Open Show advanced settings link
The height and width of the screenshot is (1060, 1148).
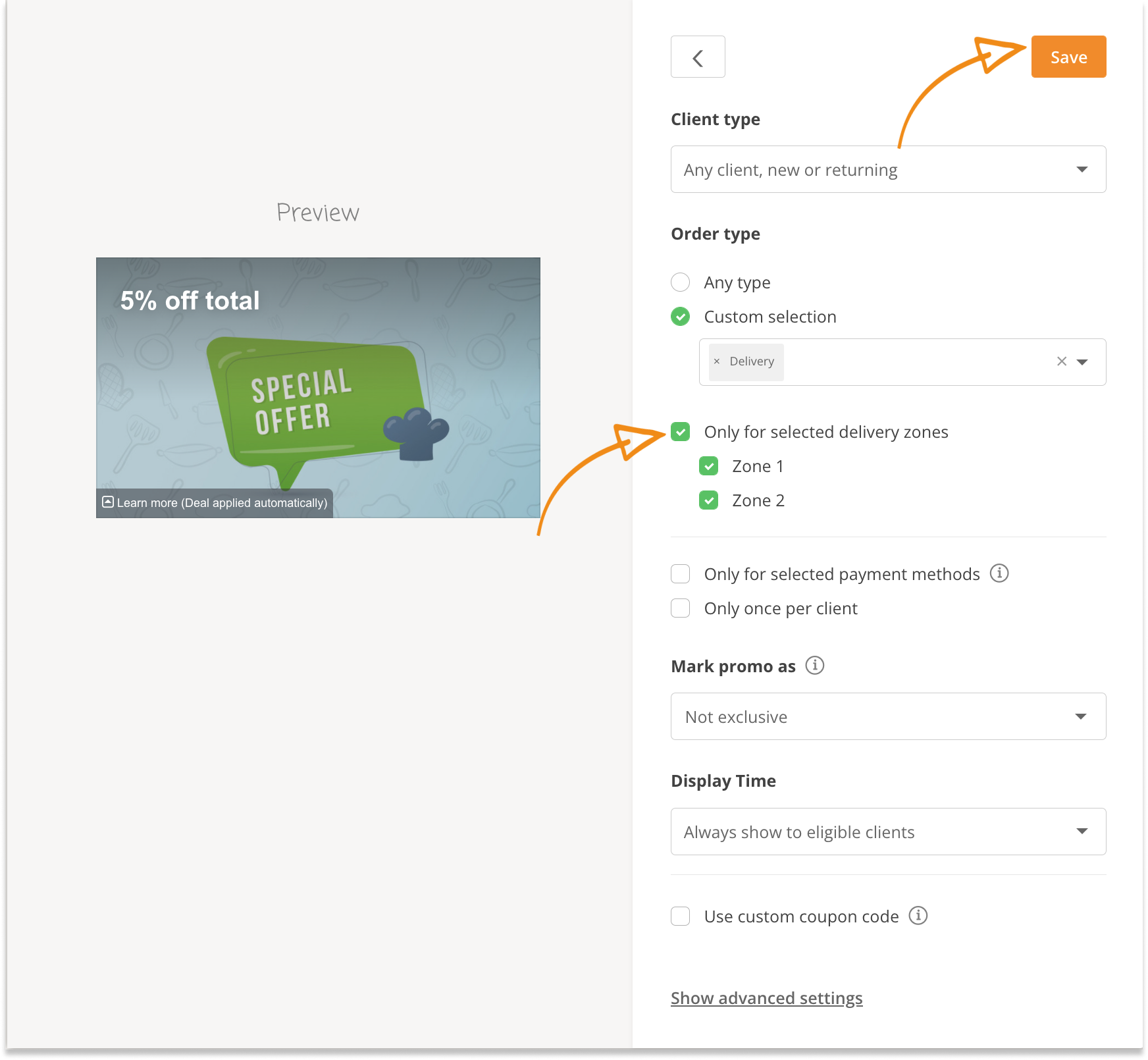point(766,998)
